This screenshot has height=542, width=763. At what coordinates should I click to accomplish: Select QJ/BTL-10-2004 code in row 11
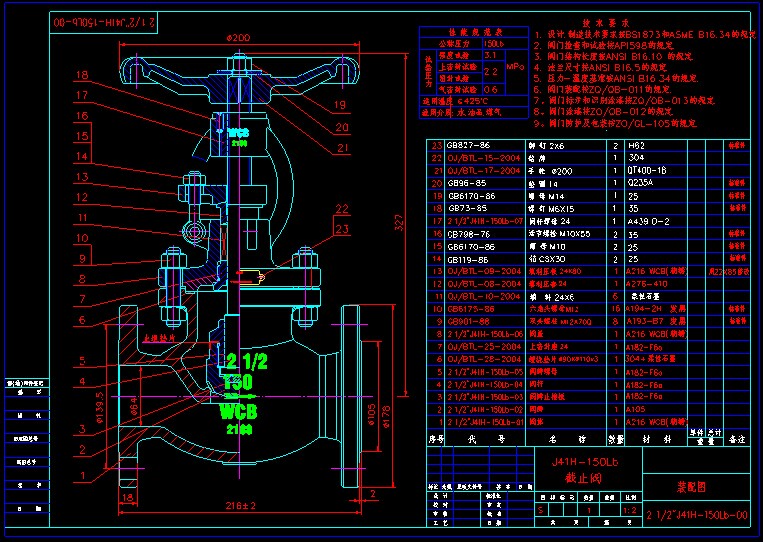pos(484,296)
